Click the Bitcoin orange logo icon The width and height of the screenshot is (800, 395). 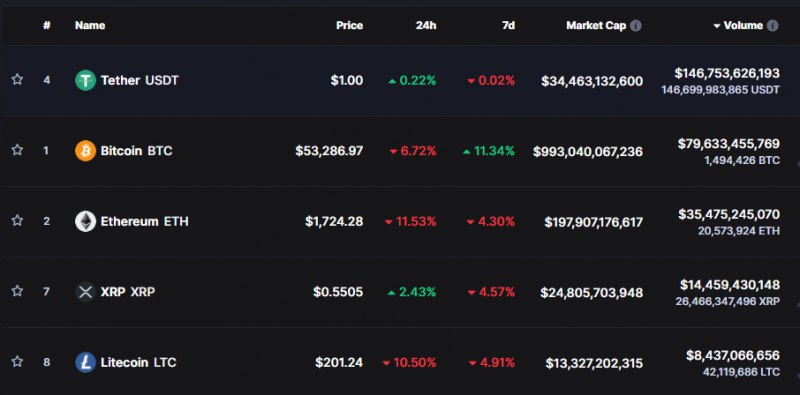point(85,151)
